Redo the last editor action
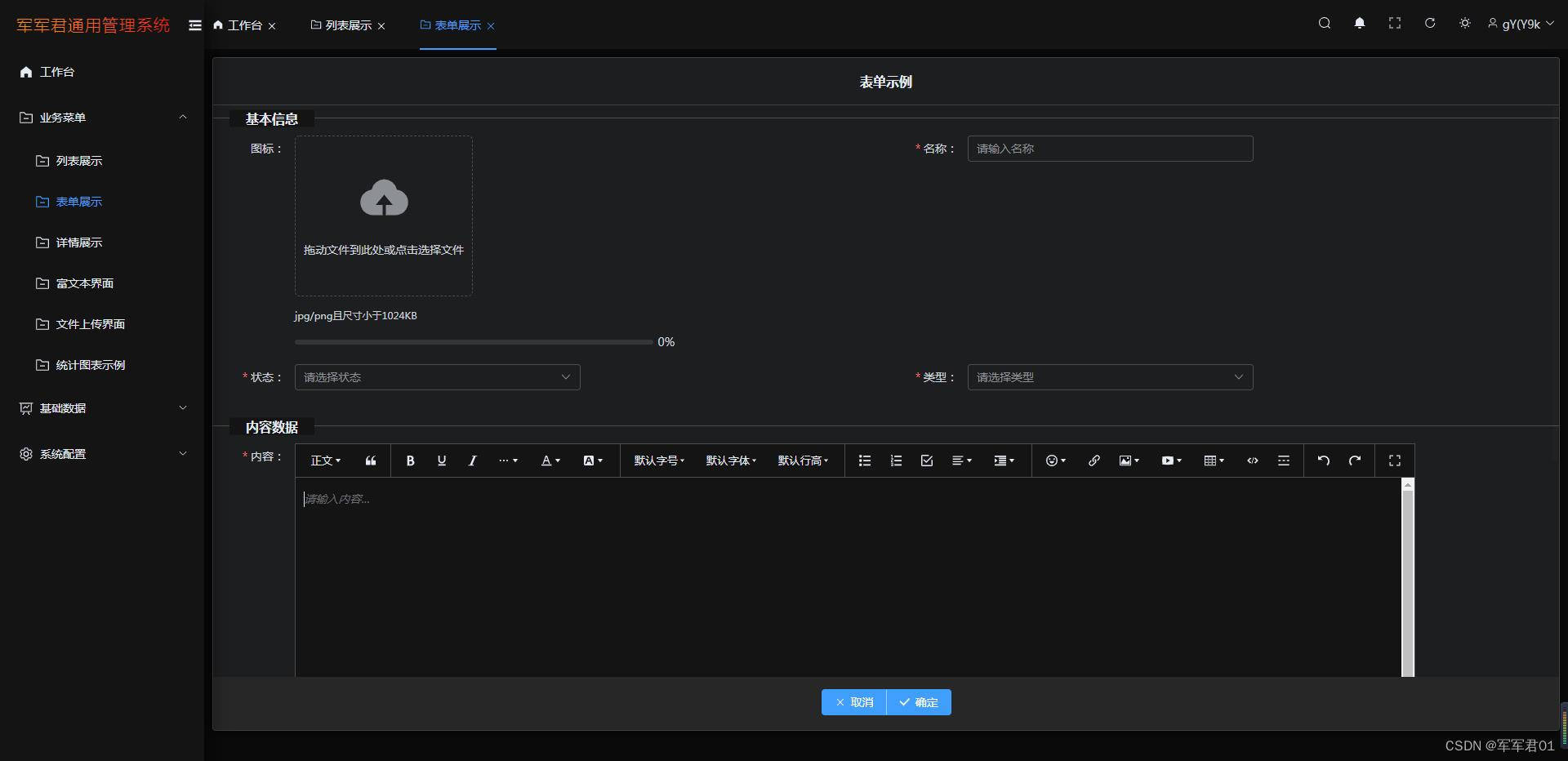Screen dimensions: 1568x761 (1354, 461)
